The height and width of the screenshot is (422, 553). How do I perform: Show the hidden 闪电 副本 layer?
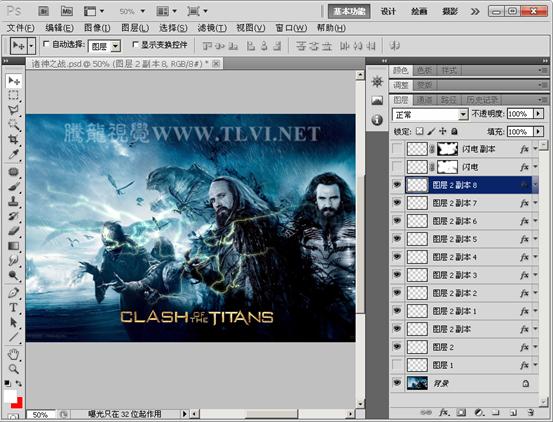pos(397,149)
